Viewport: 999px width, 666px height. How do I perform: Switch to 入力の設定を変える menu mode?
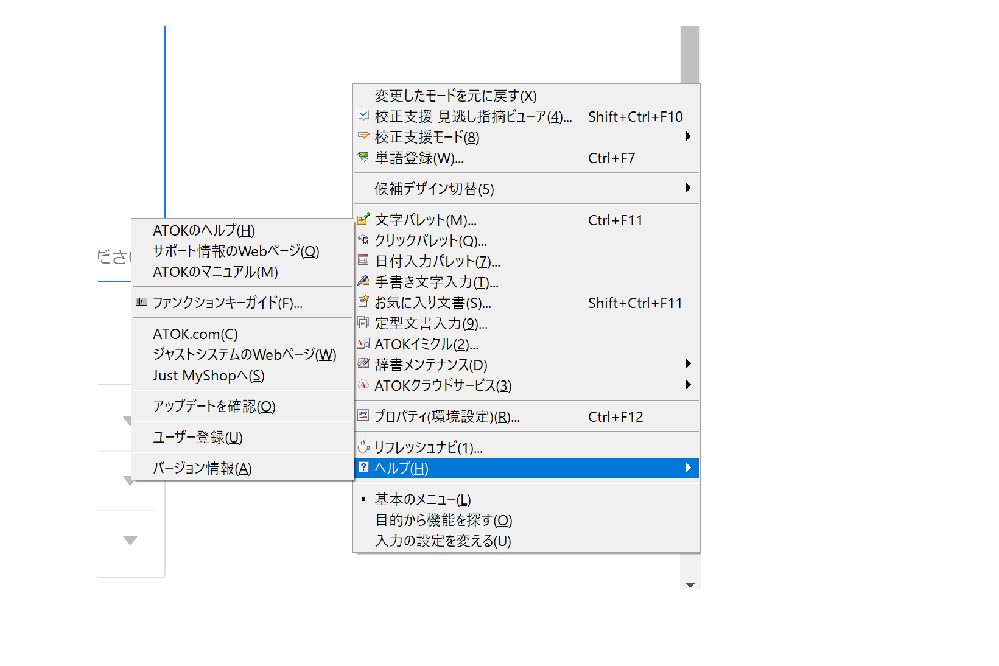(x=443, y=541)
